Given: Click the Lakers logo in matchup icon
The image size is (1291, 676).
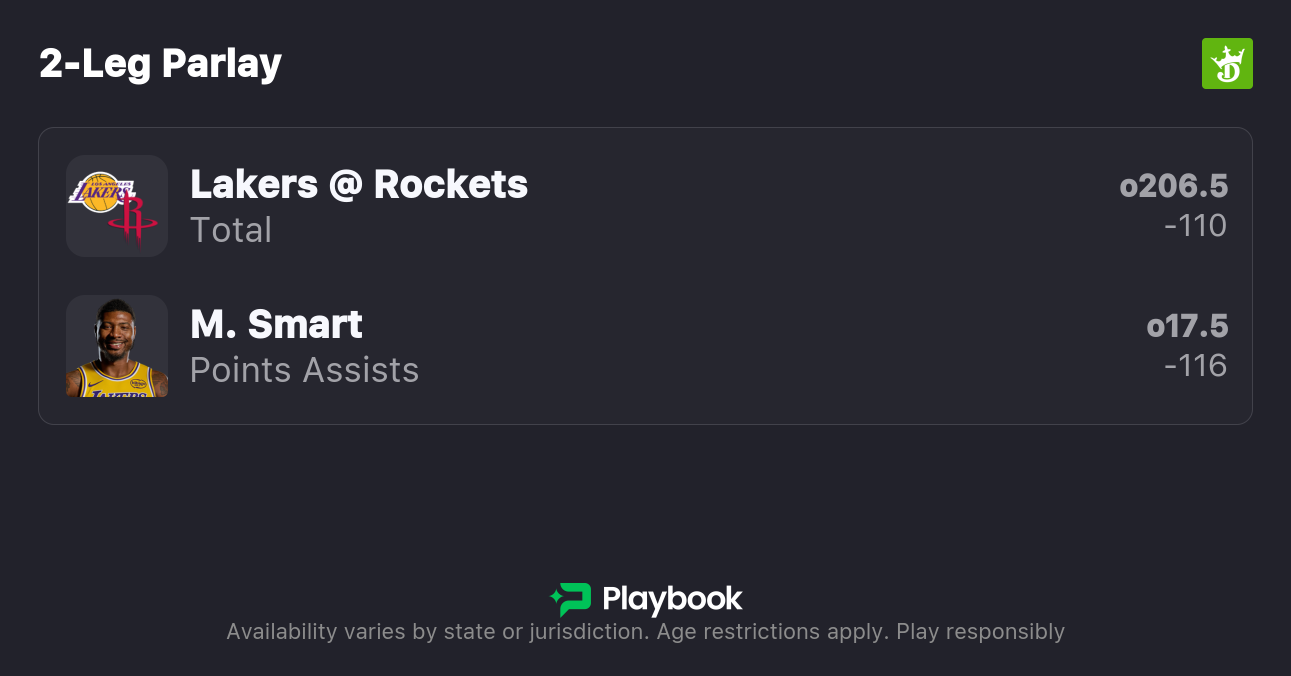Looking at the screenshot, I should click(100, 191).
